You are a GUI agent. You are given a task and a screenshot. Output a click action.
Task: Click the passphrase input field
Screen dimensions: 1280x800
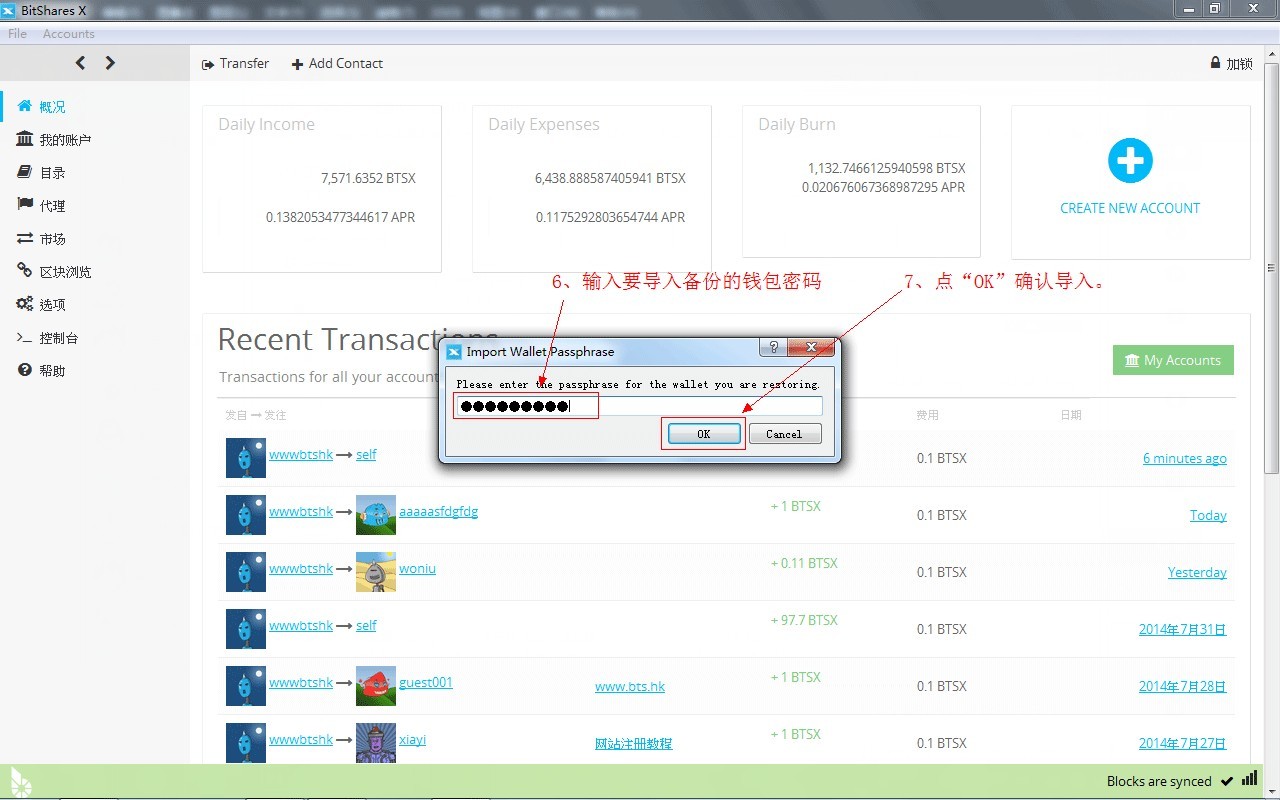tap(638, 406)
